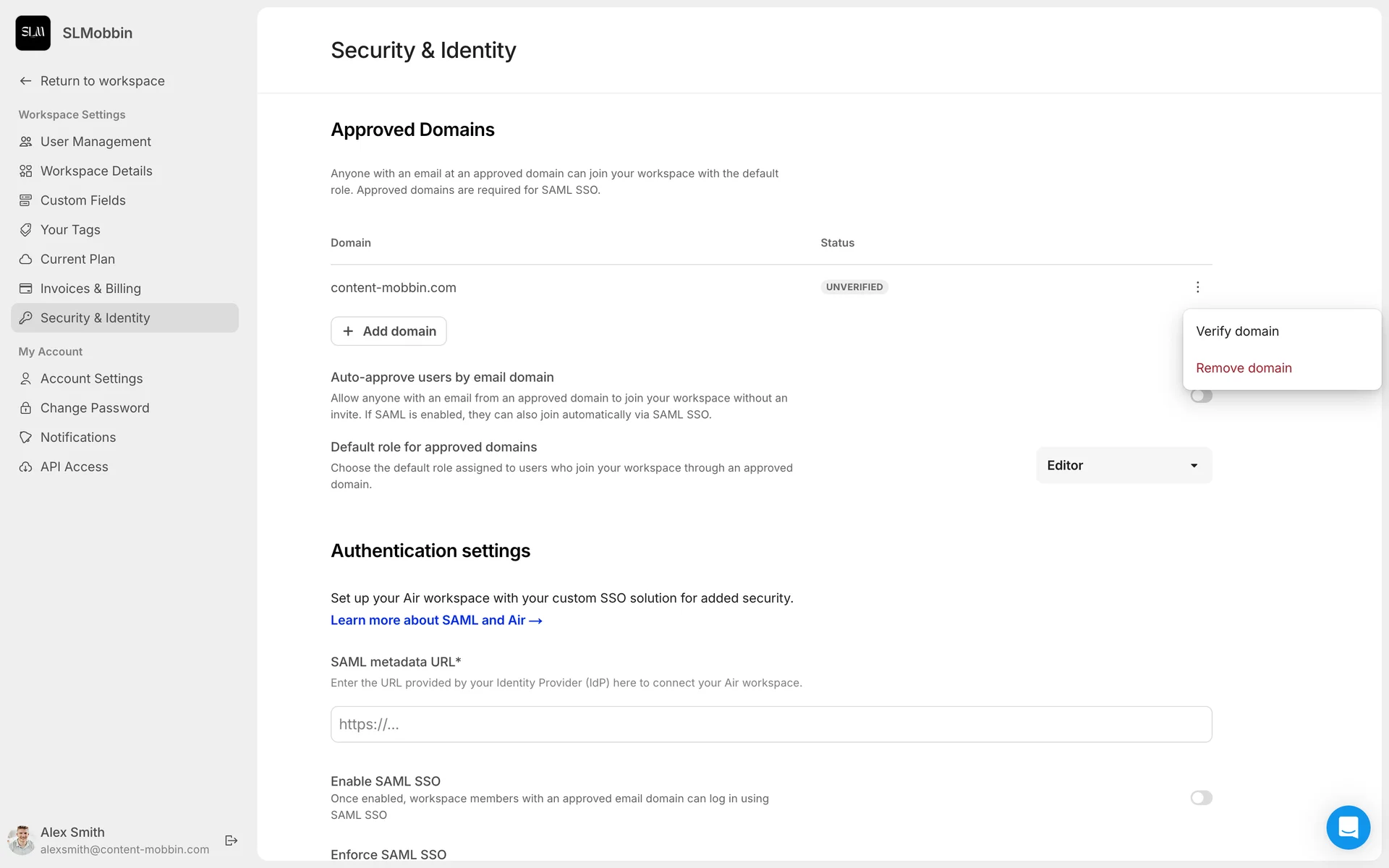Click the SLM workspace logo icon
This screenshot has width=1389, height=868.
click(33, 33)
